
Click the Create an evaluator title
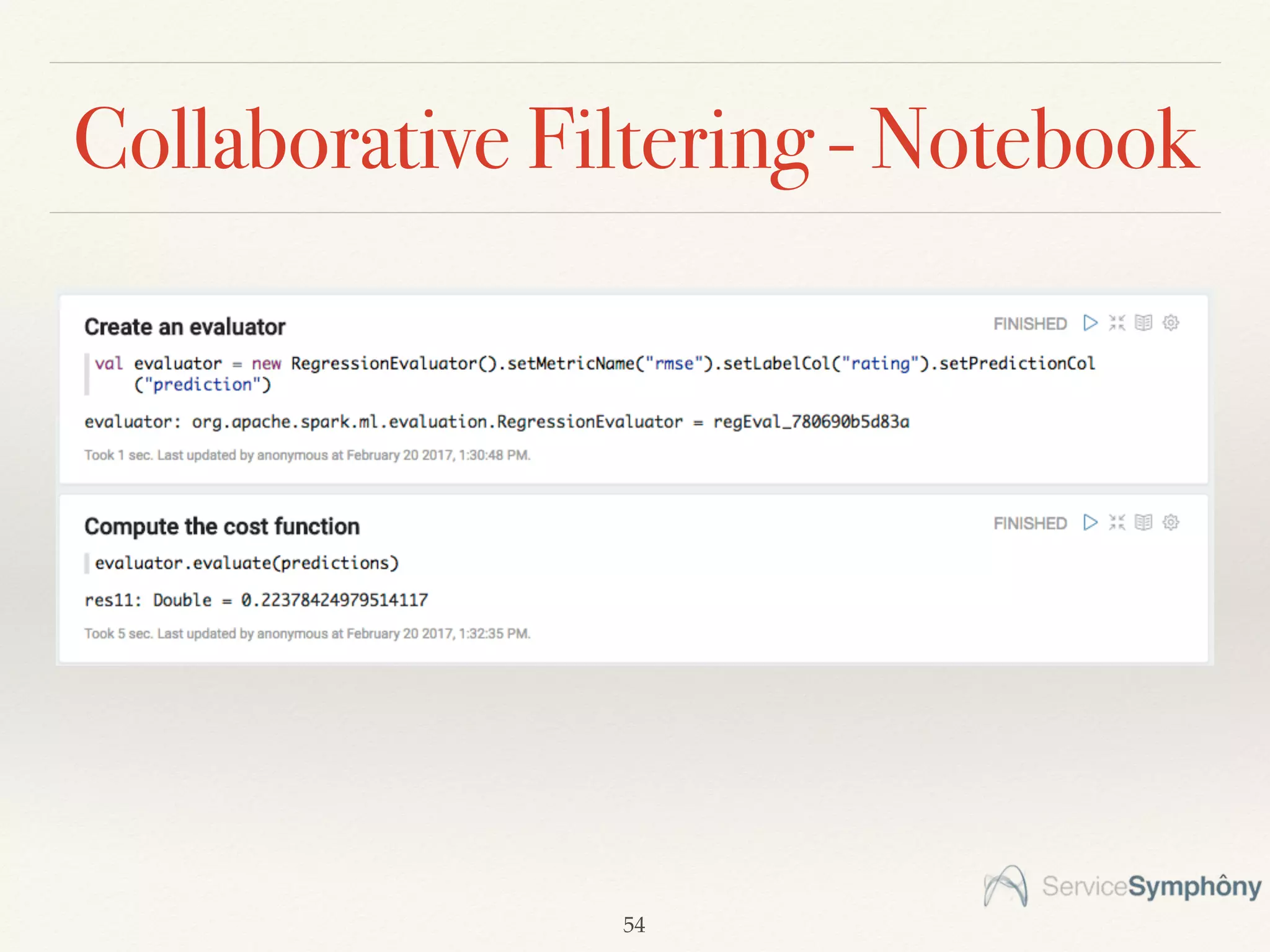[x=185, y=327]
